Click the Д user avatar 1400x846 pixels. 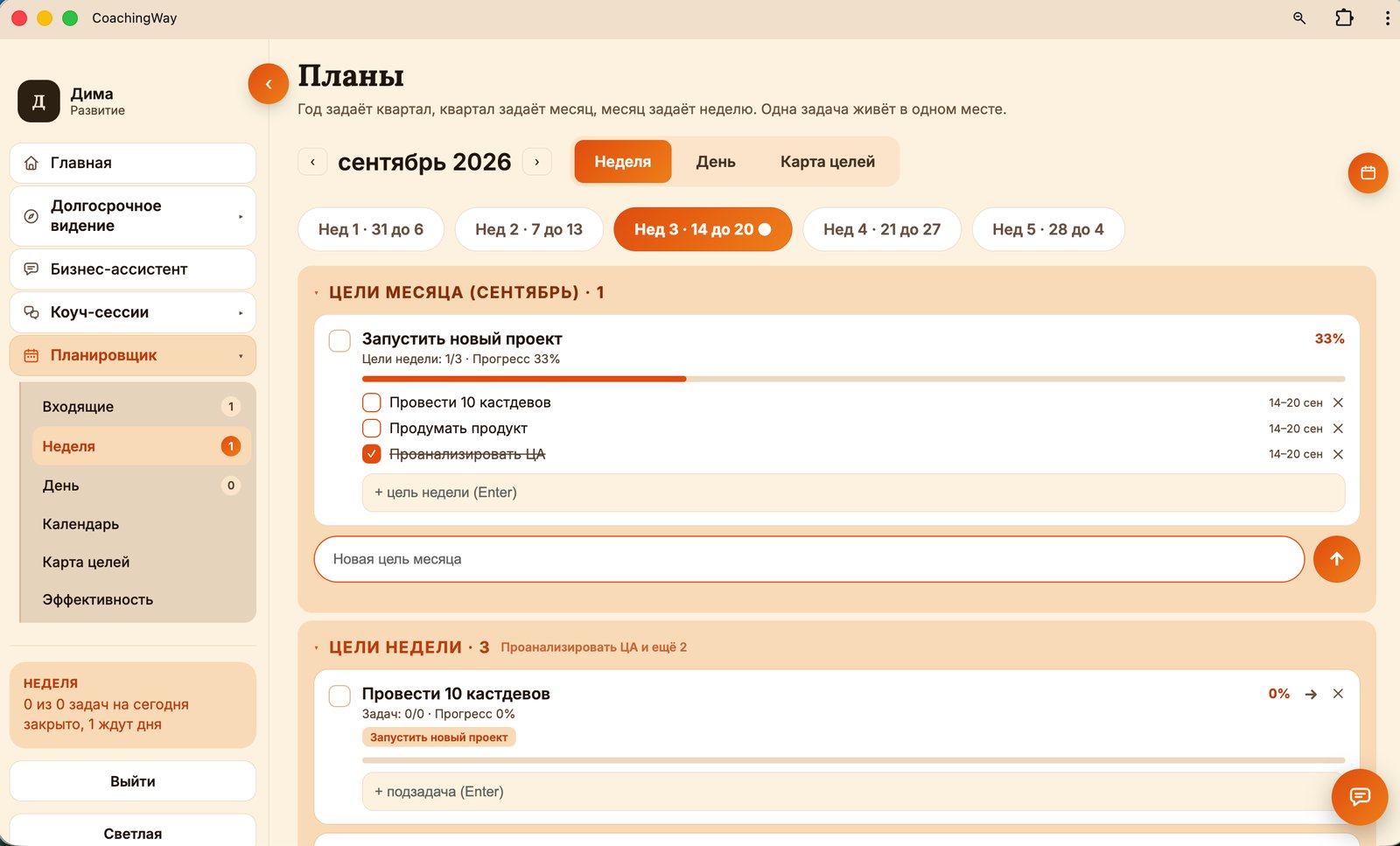[38, 101]
